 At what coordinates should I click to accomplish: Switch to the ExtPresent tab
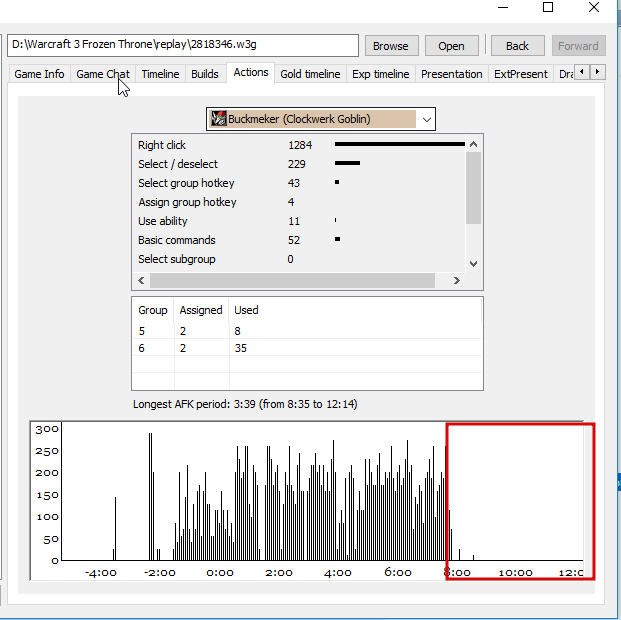tap(521, 74)
